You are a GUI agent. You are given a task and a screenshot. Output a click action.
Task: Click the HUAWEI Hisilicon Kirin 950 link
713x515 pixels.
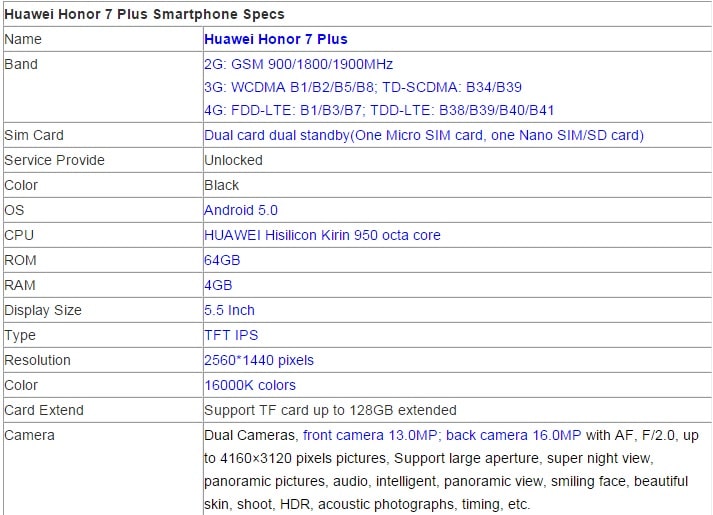322,235
